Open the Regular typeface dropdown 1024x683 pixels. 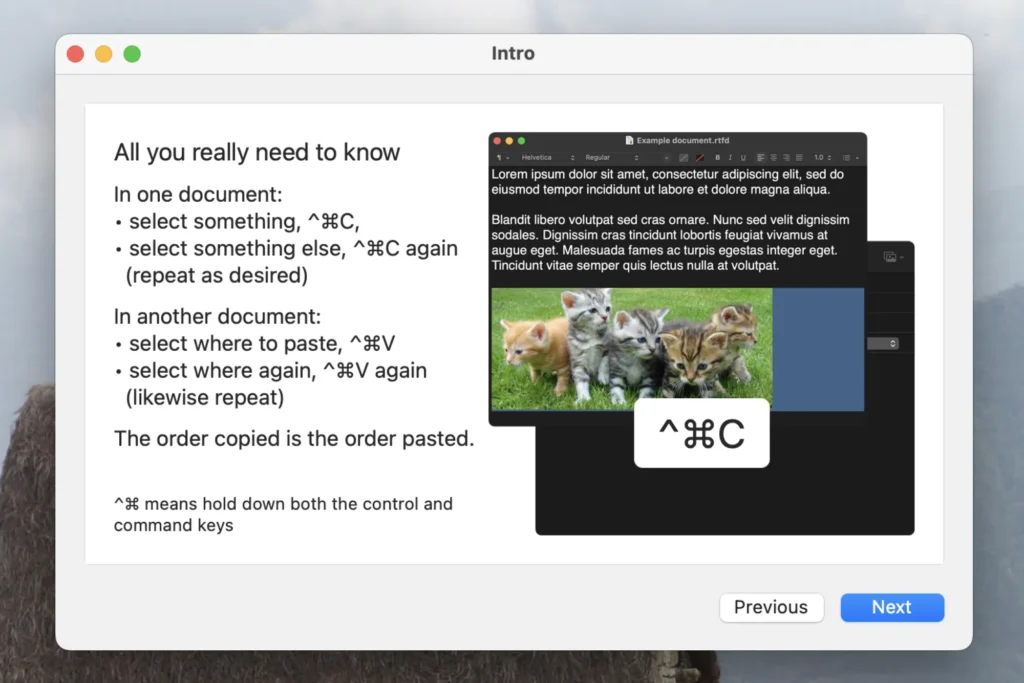[610, 157]
